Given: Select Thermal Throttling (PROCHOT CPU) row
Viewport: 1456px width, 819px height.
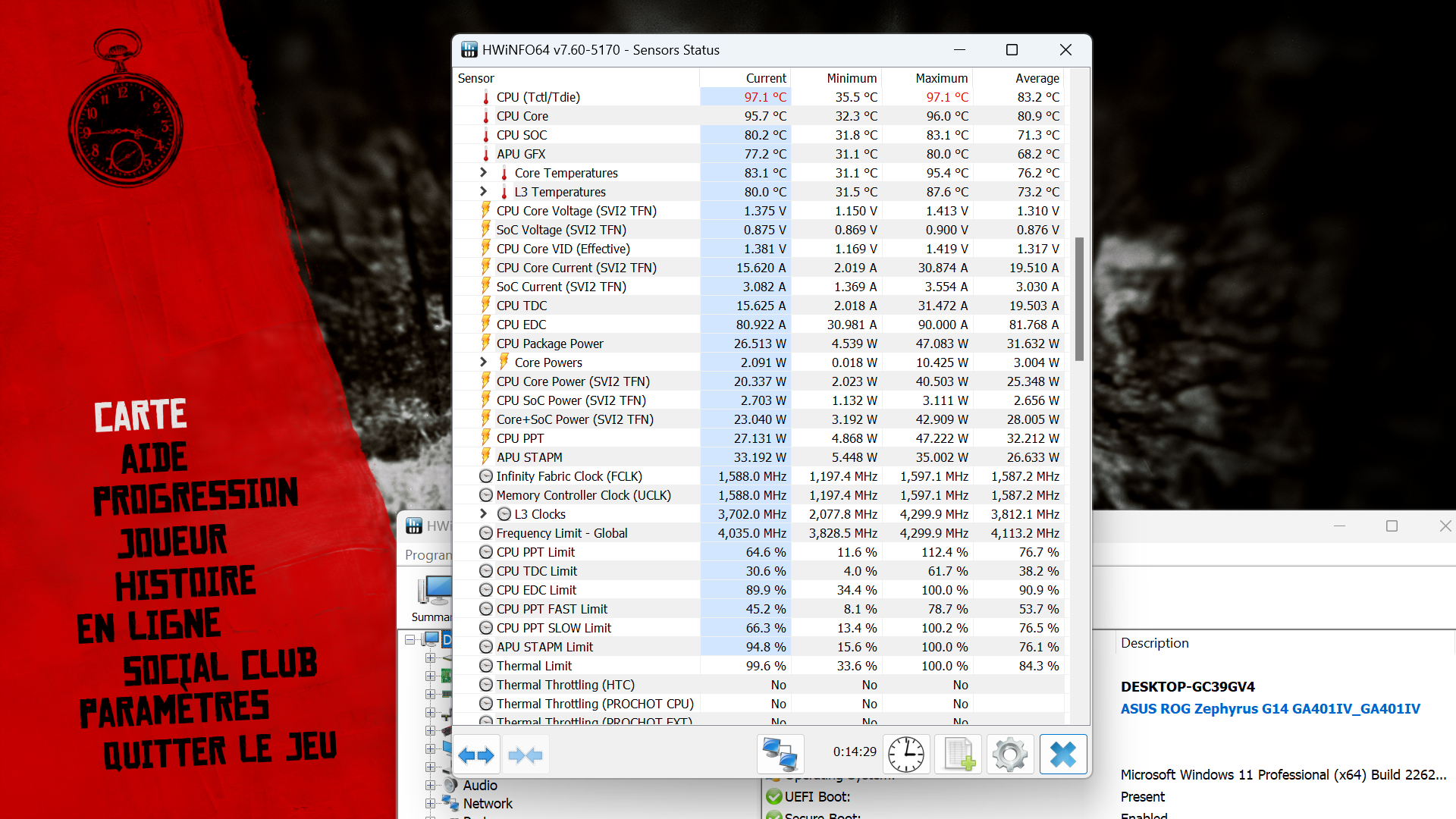Looking at the screenshot, I should coord(758,704).
